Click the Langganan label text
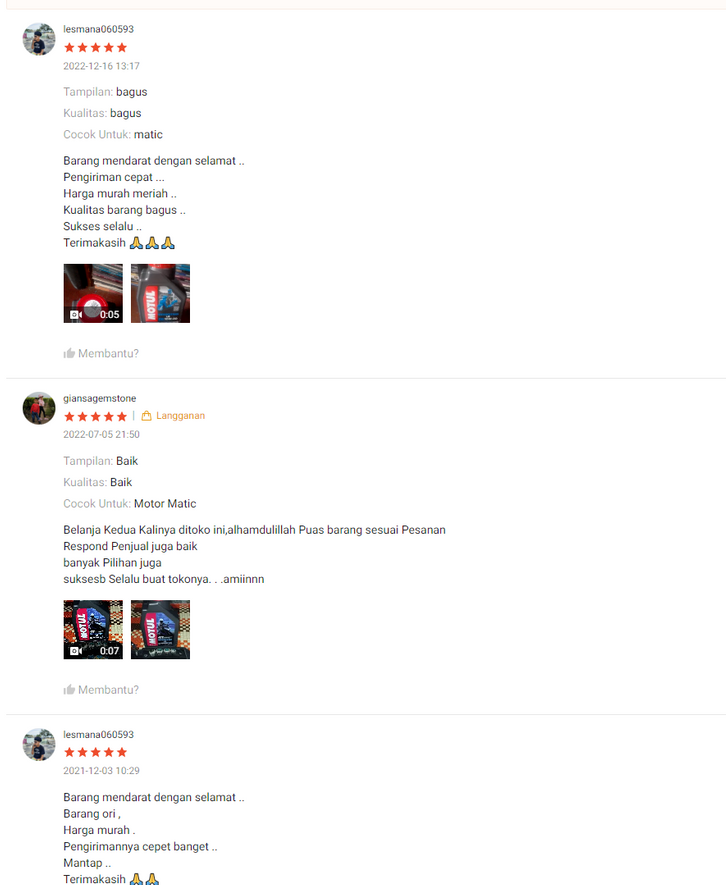The width and height of the screenshot is (726, 885). (180, 416)
